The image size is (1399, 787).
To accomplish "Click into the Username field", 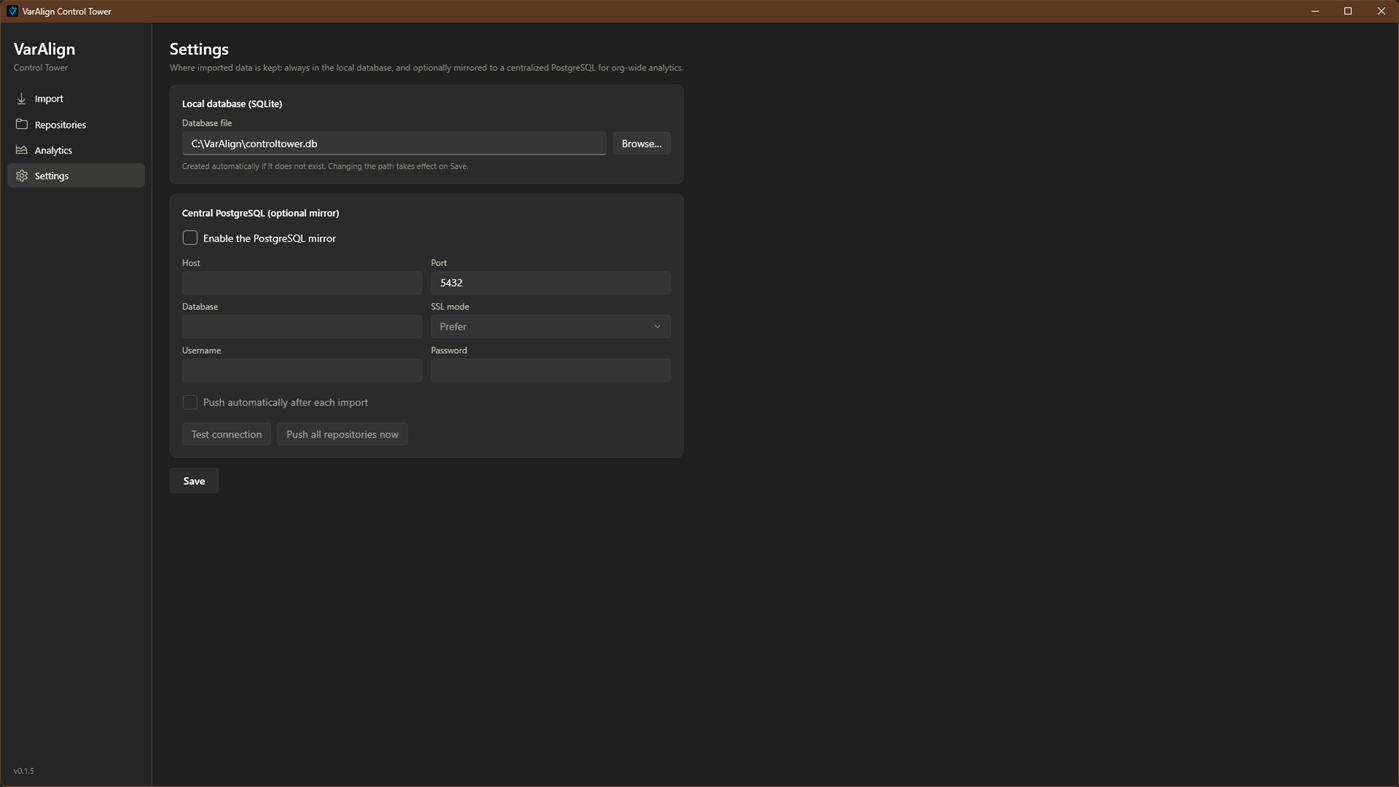I will pyautogui.click(x=302, y=370).
